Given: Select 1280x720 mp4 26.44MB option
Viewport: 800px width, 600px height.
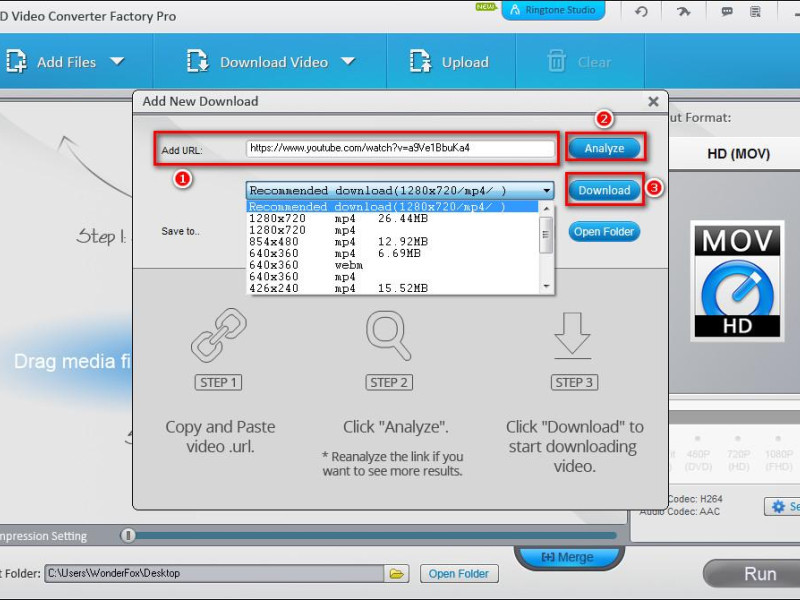Looking at the screenshot, I should click(x=392, y=218).
